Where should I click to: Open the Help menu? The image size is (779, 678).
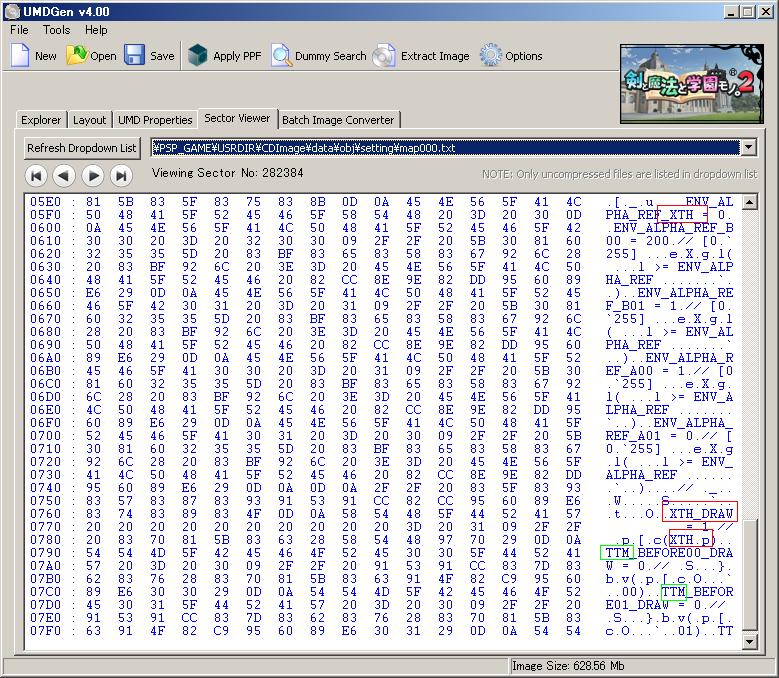pos(96,30)
